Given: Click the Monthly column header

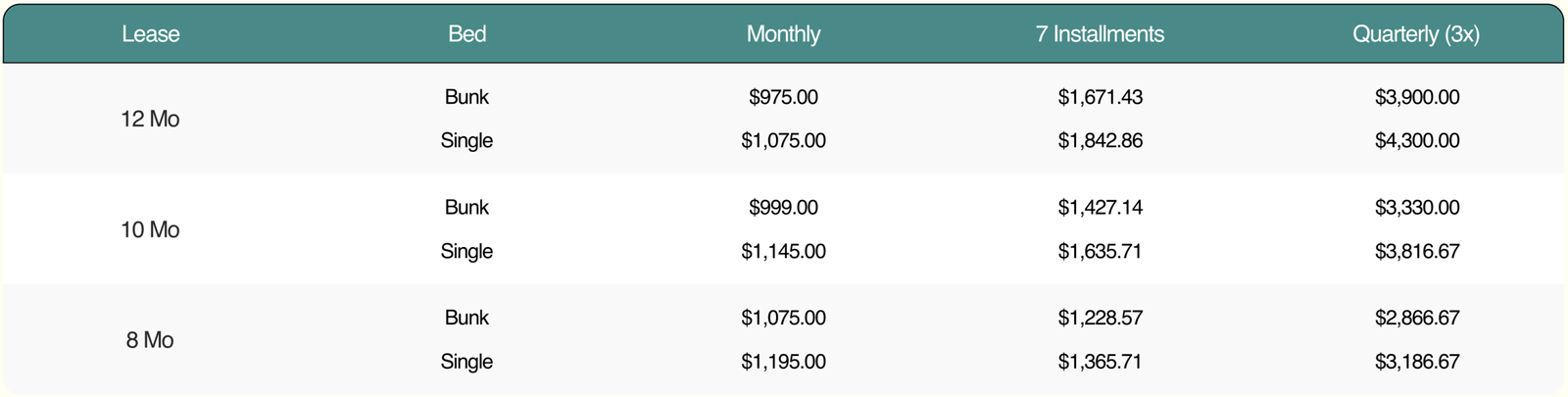Looking at the screenshot, I should [783, 34].
